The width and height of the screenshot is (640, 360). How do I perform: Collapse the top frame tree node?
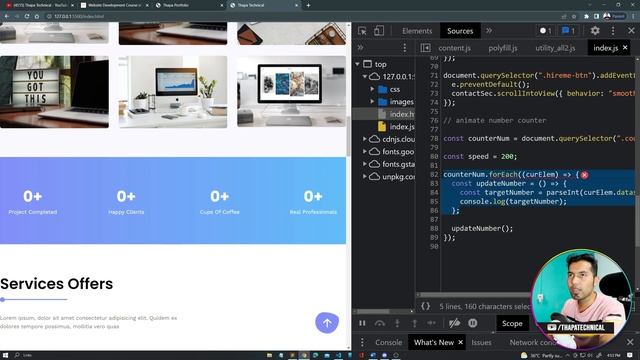tap(358, 64)
